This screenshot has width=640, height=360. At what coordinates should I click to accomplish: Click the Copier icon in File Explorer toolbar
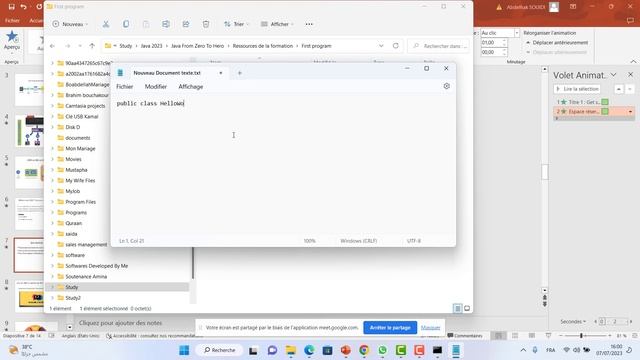coord(126,24)
